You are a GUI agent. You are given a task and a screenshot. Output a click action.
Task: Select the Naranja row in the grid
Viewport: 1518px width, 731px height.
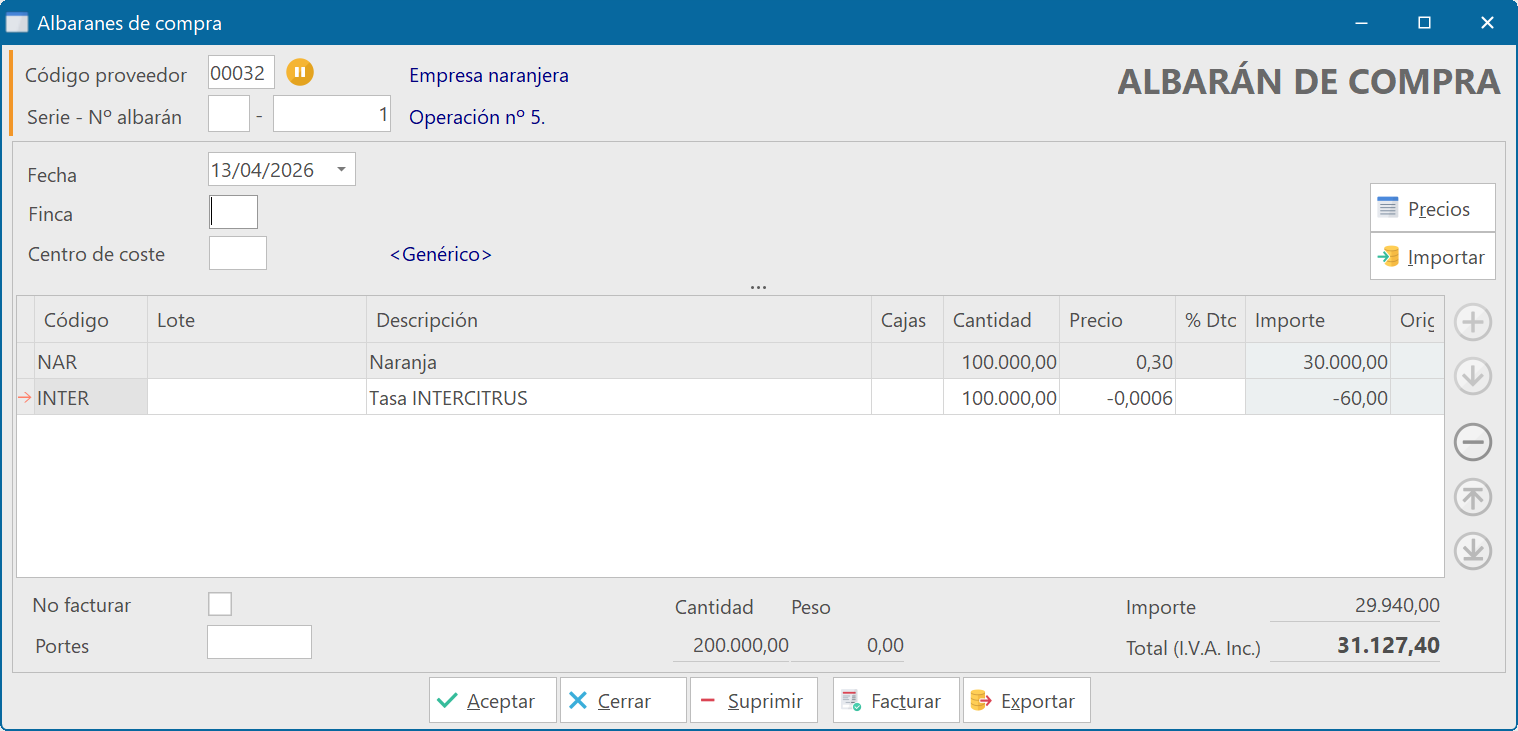point(600,362)
